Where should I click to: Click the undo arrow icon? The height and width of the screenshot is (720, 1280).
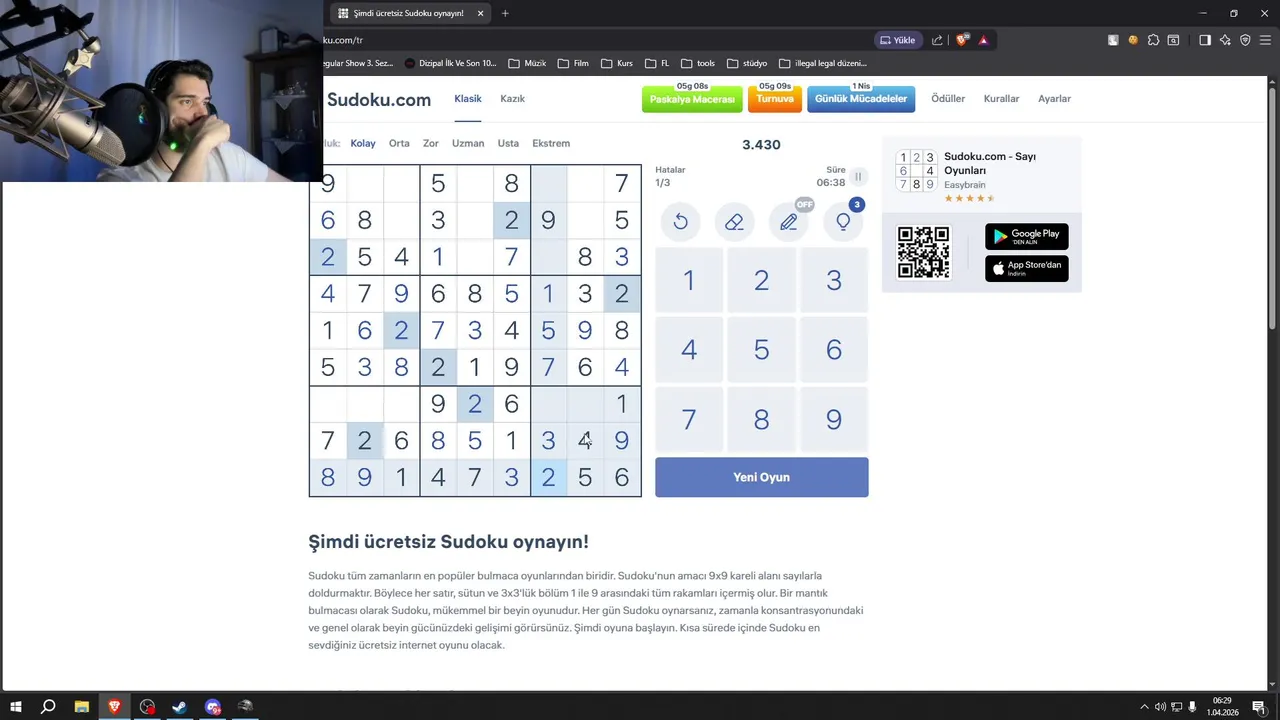[681, 222]
